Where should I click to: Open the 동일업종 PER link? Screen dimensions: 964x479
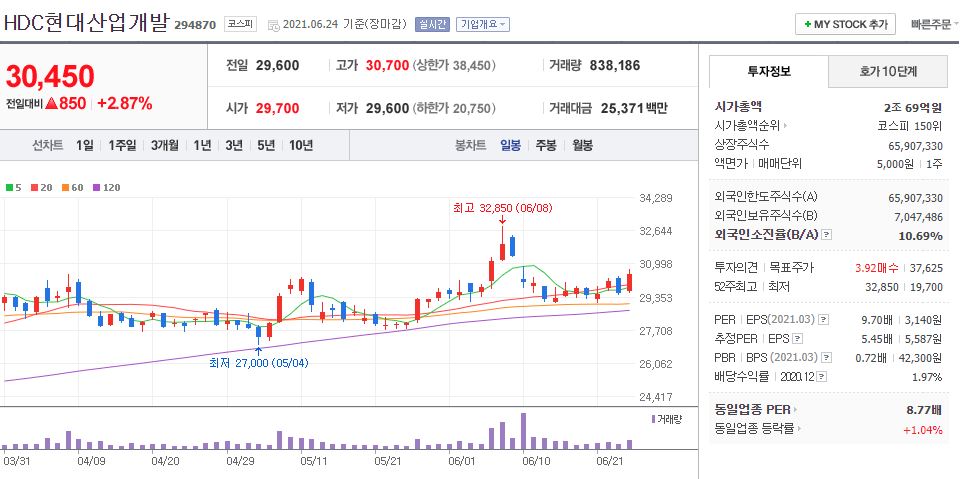[x=756, y=410]
